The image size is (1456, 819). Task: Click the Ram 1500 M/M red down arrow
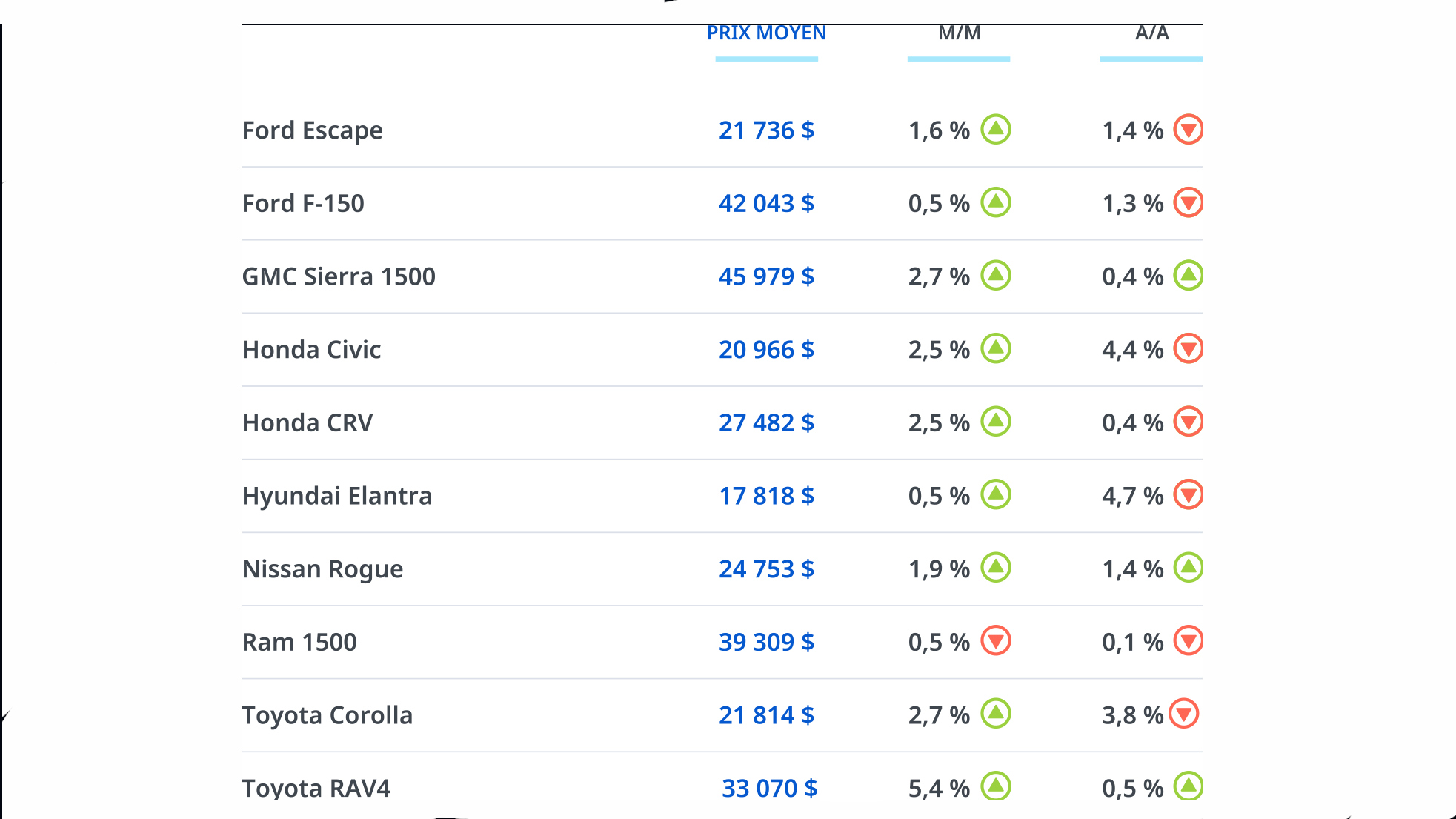996,641
